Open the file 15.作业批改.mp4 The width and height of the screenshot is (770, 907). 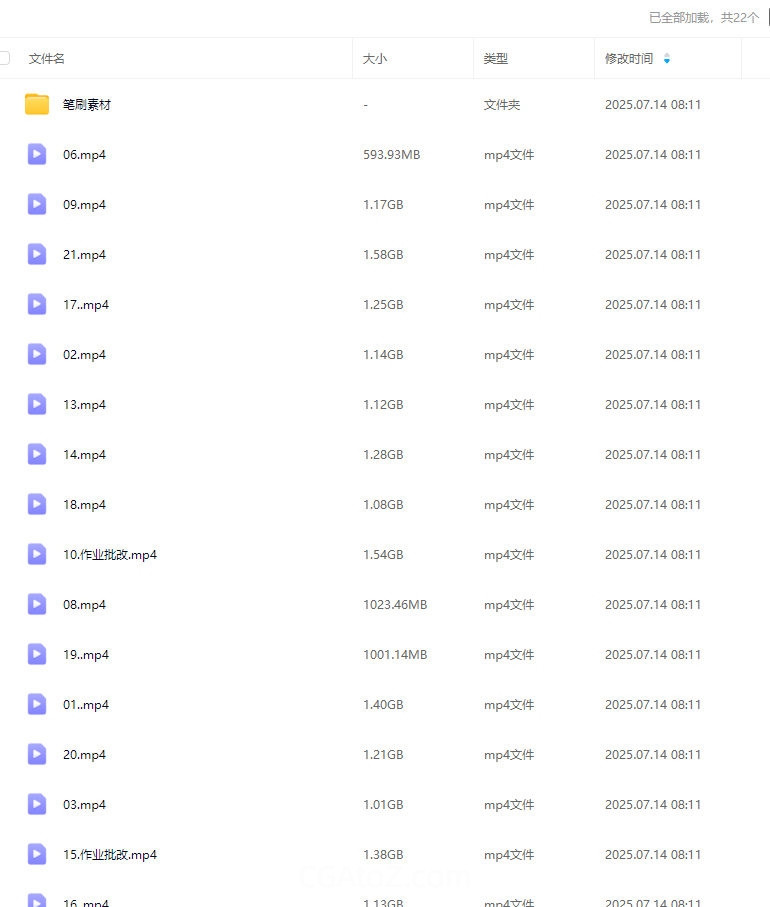(110, 855)
